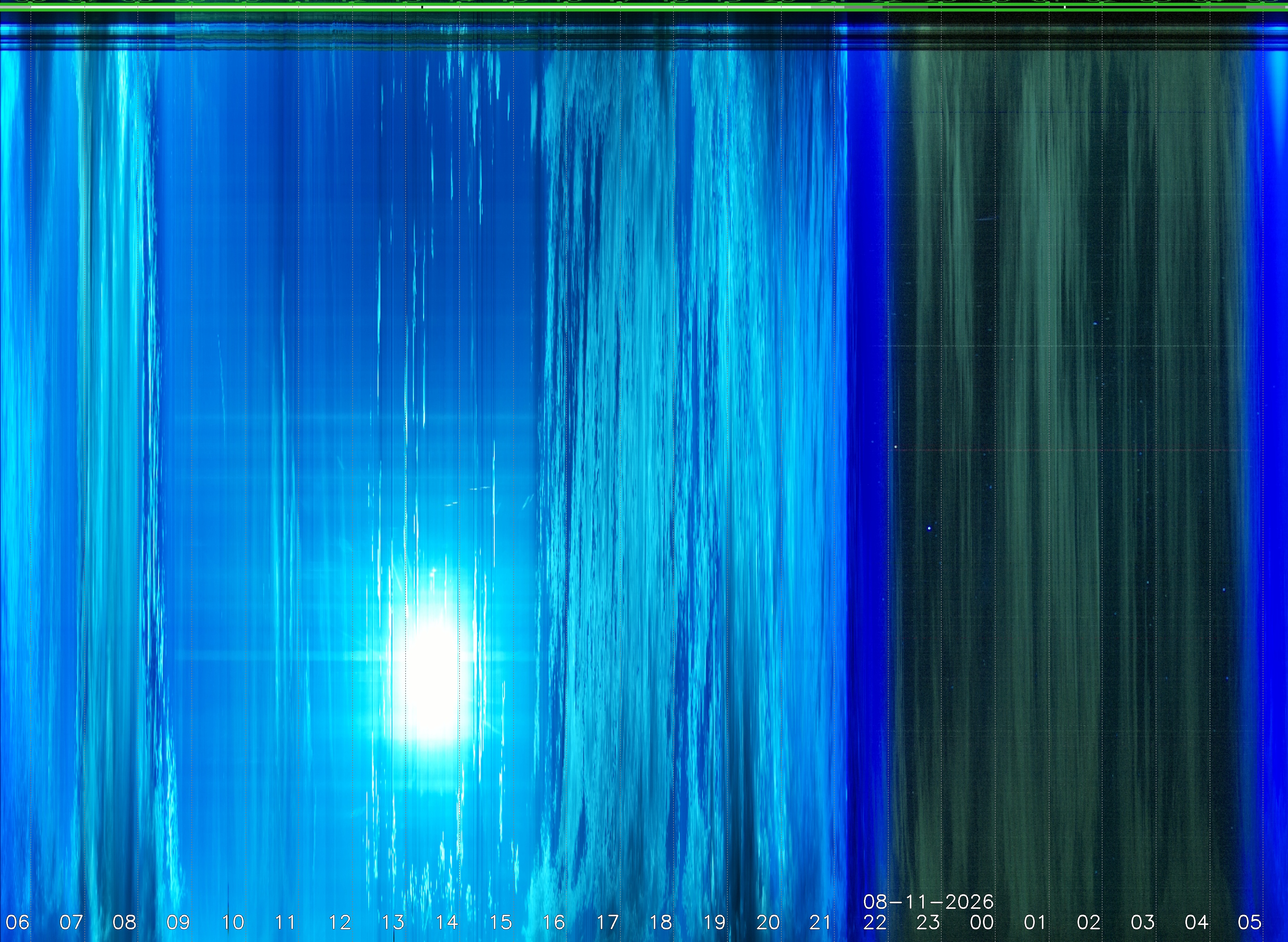Viewport: 1288px width, 942px height.
Task: Click the '02' hour label
Action: click(x=1089, y=922)
